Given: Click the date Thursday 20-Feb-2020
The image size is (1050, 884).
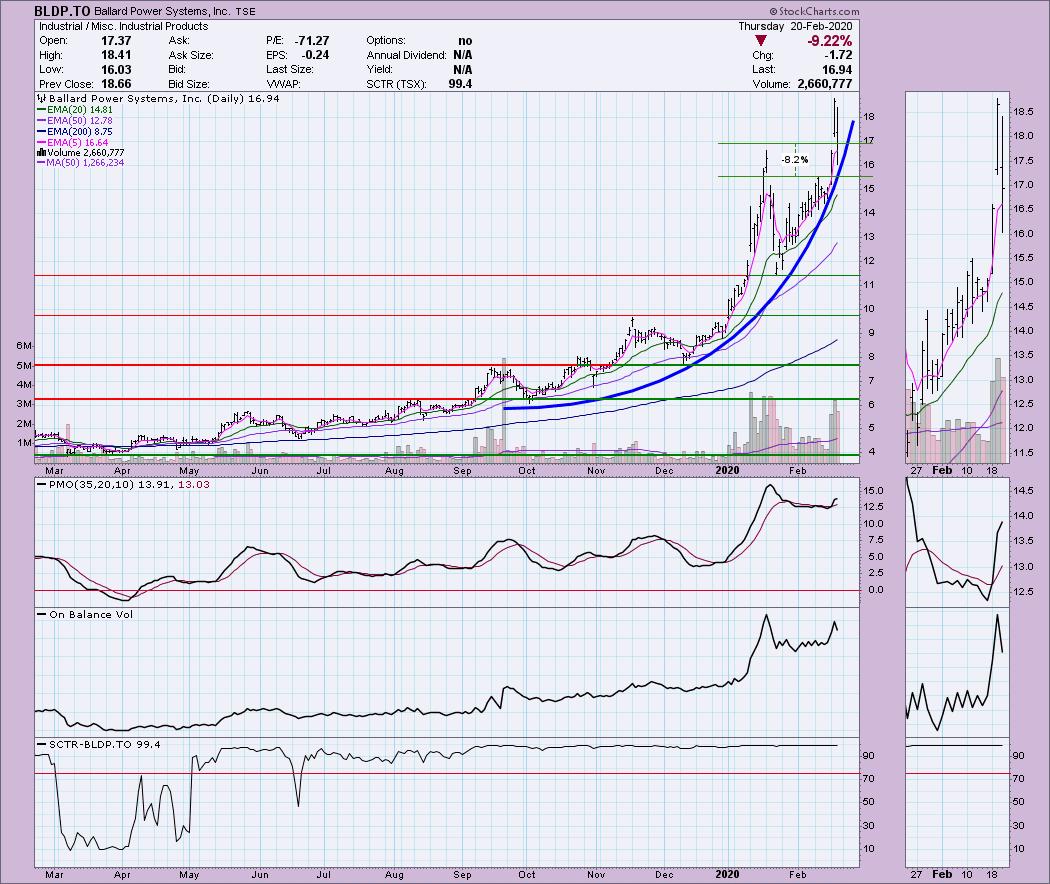Looking at the screenshot, I should tap(795, 26).
